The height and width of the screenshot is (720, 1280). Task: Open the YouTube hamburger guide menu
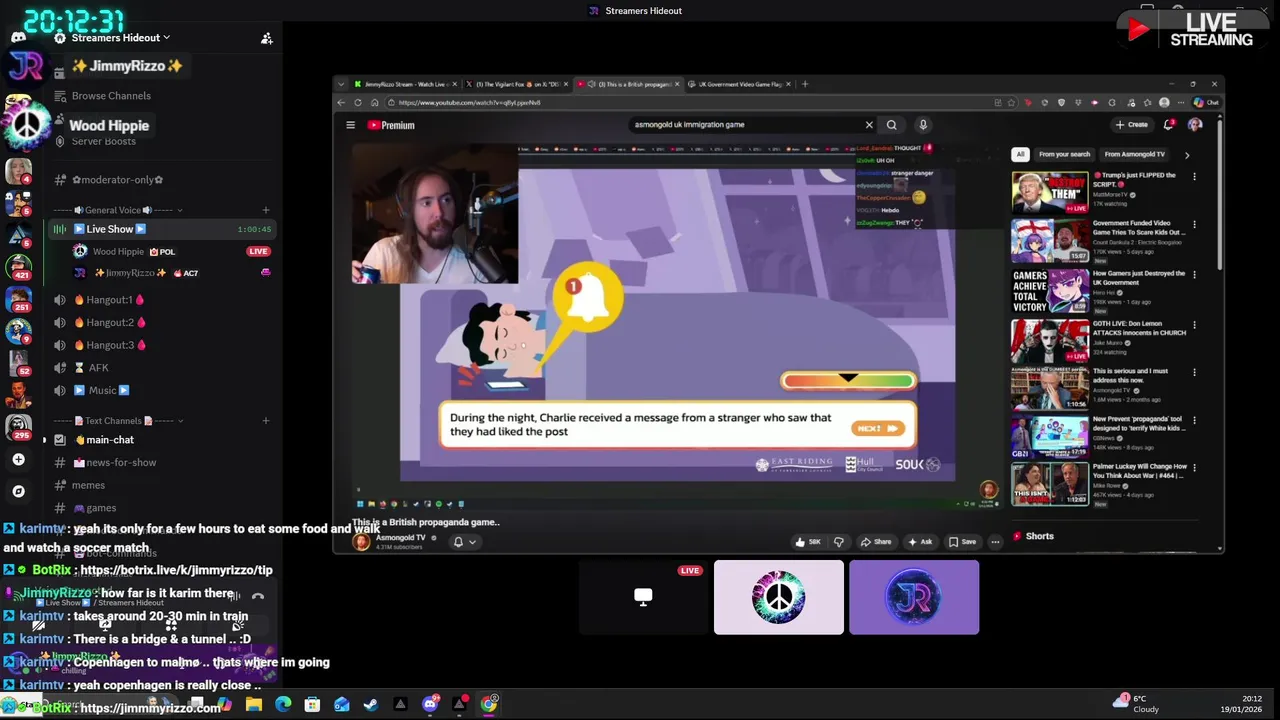tap(351, 125)
